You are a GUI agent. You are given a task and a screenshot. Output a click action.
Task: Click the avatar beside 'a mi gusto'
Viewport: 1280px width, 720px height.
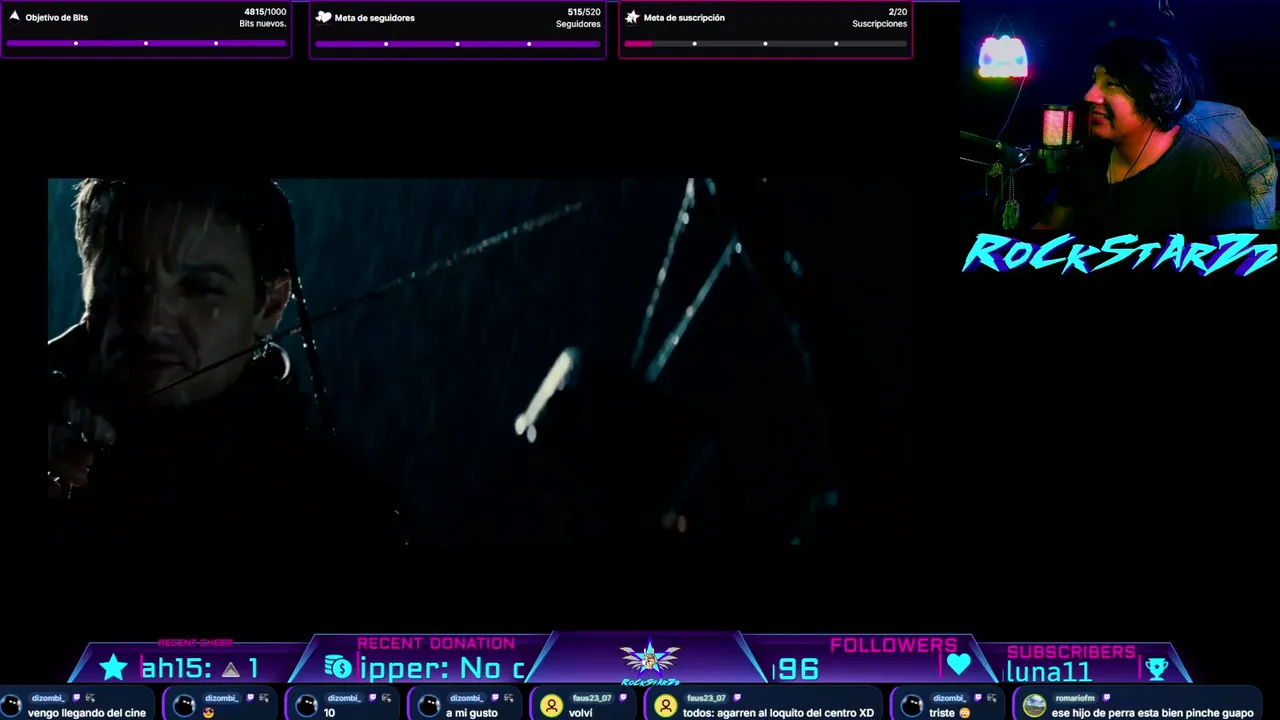[429, 705]
